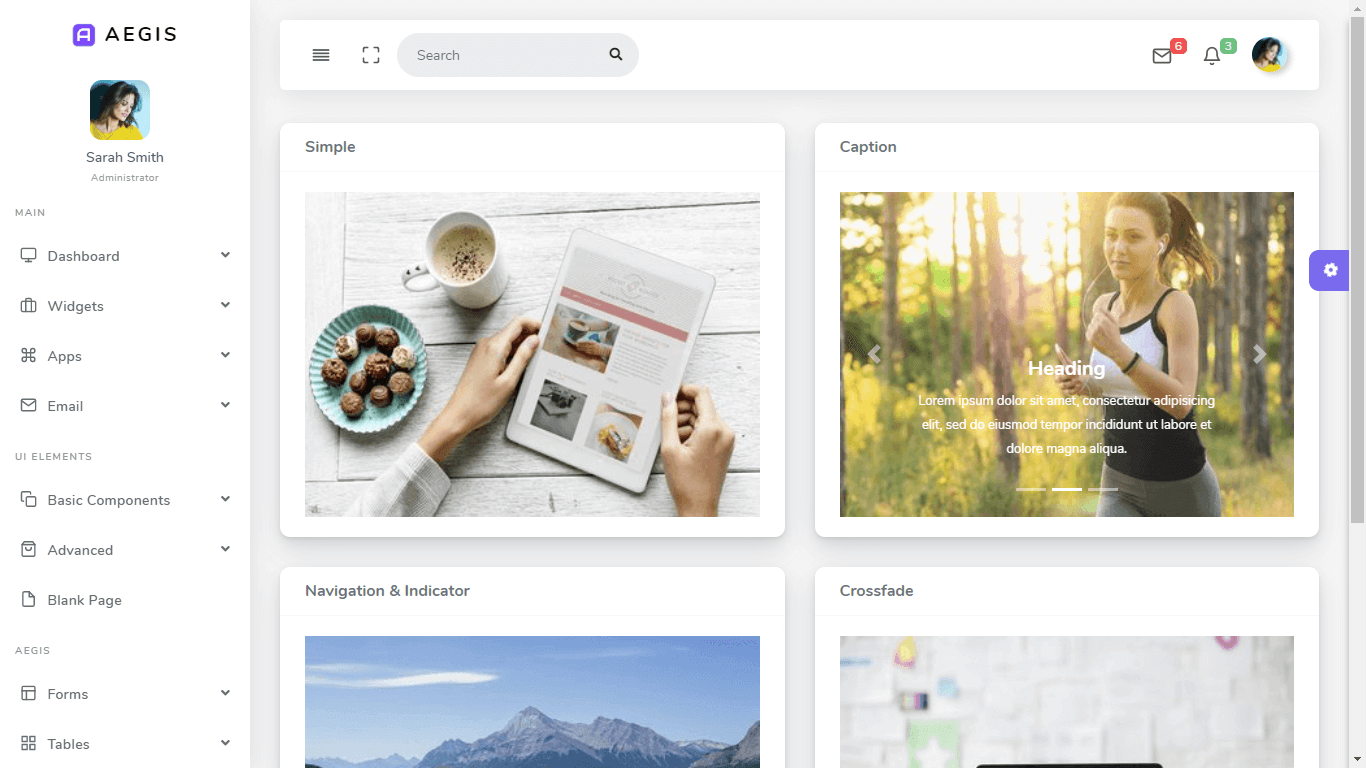Click the Crossfade carousel image
This screenshot has height=768, width=1366.
pos(1067,702)
